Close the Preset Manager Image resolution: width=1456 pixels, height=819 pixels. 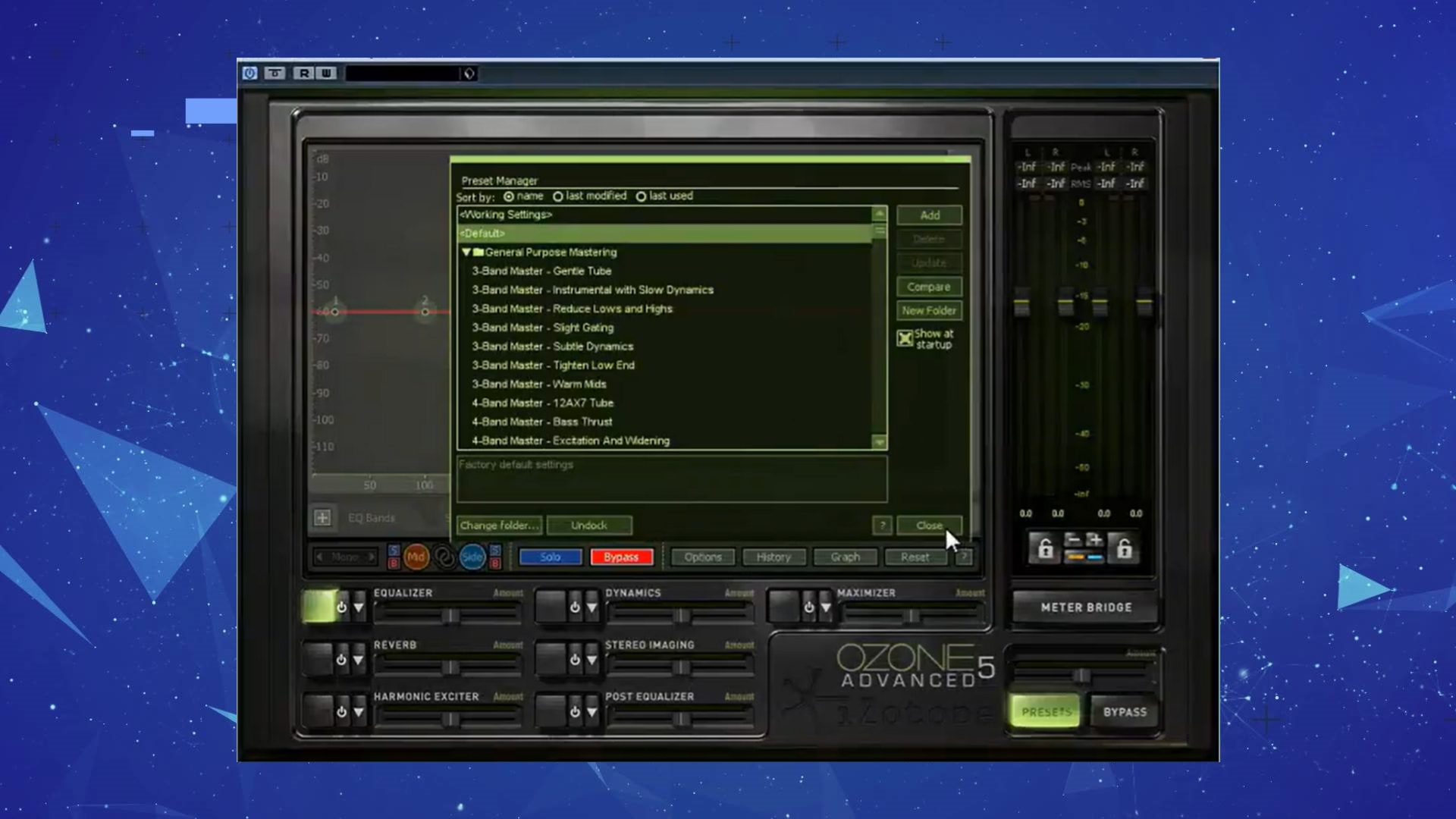coord(930,525)
